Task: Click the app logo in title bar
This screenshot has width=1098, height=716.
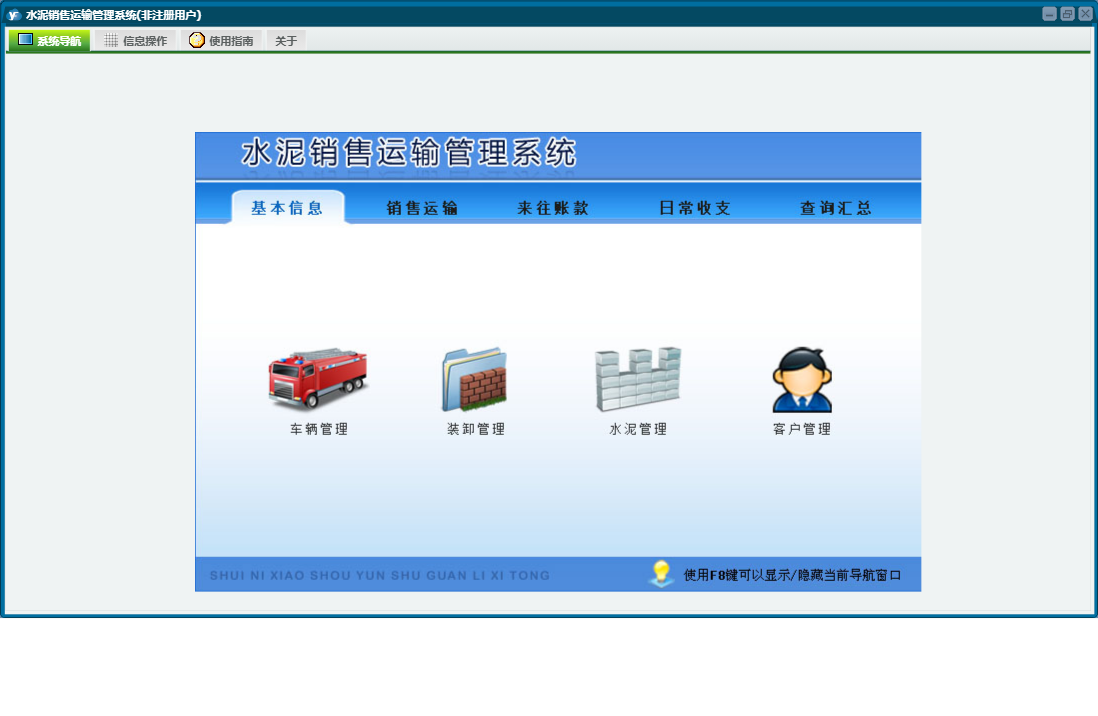Action: coord(13,15)
